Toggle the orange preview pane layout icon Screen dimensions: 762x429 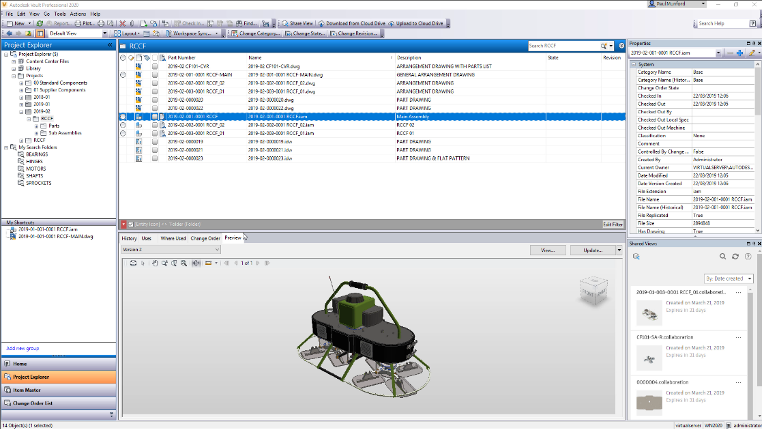tap(40, 34)
